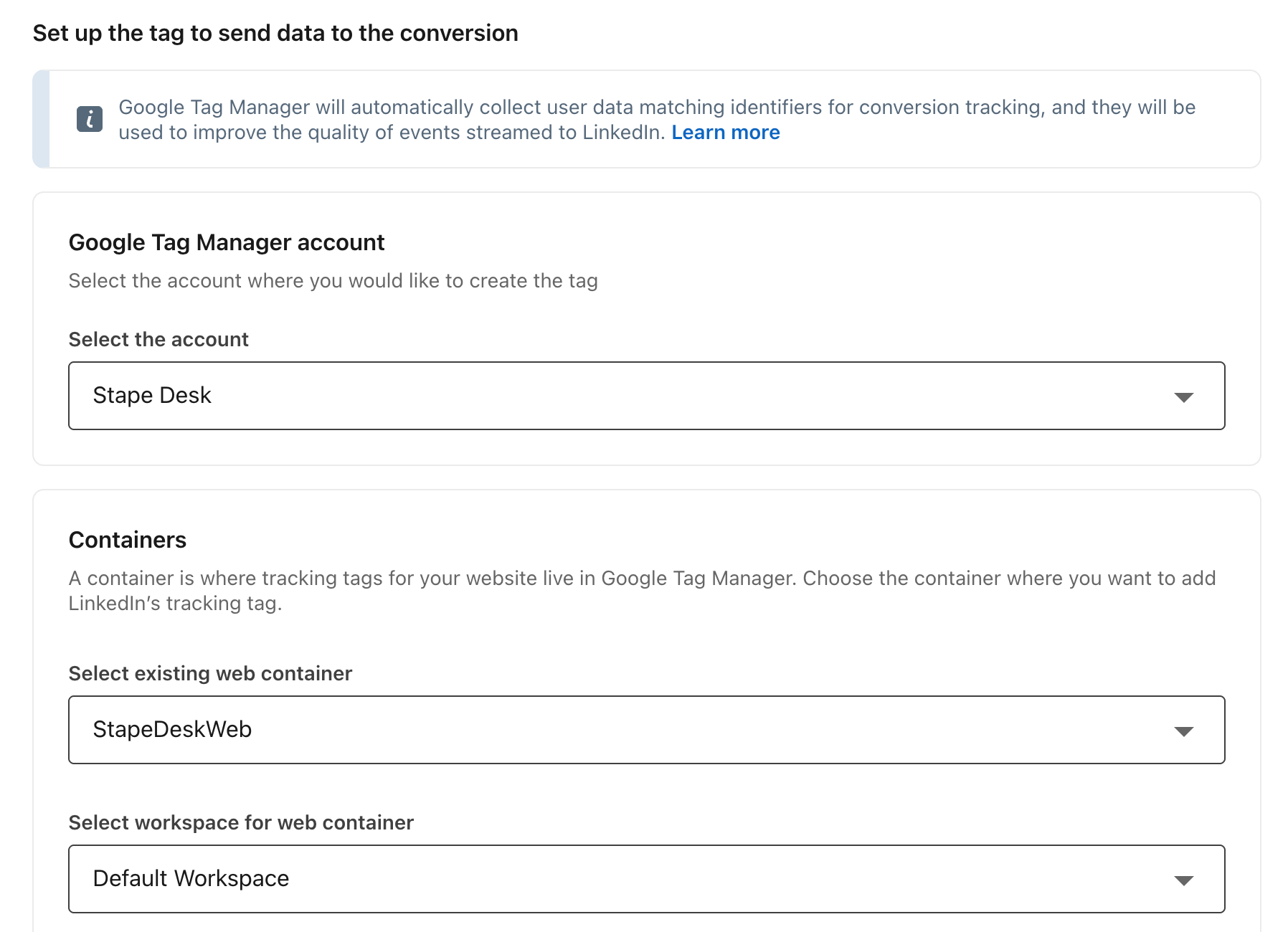
Task: Open the Learn more link
Action: pos(726,133)
